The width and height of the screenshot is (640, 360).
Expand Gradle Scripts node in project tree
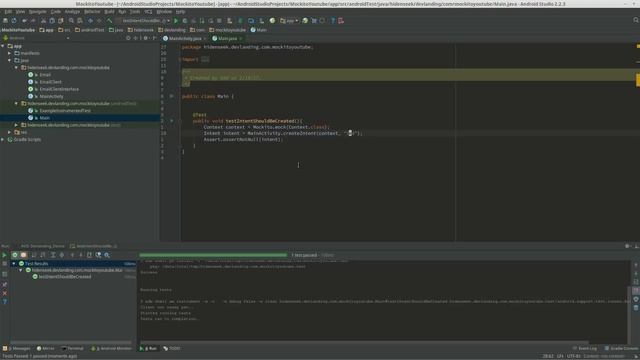(x=3, y=140)
